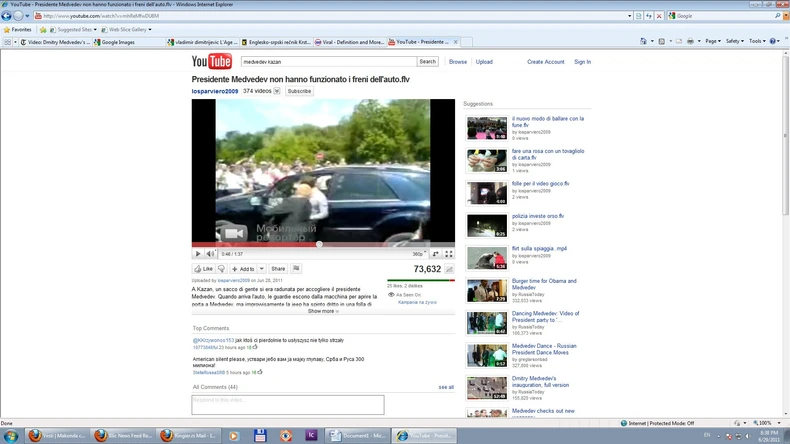Click the Share button
Screen dimensions: 790x444
pyautogui.click(x=278, y=269)
